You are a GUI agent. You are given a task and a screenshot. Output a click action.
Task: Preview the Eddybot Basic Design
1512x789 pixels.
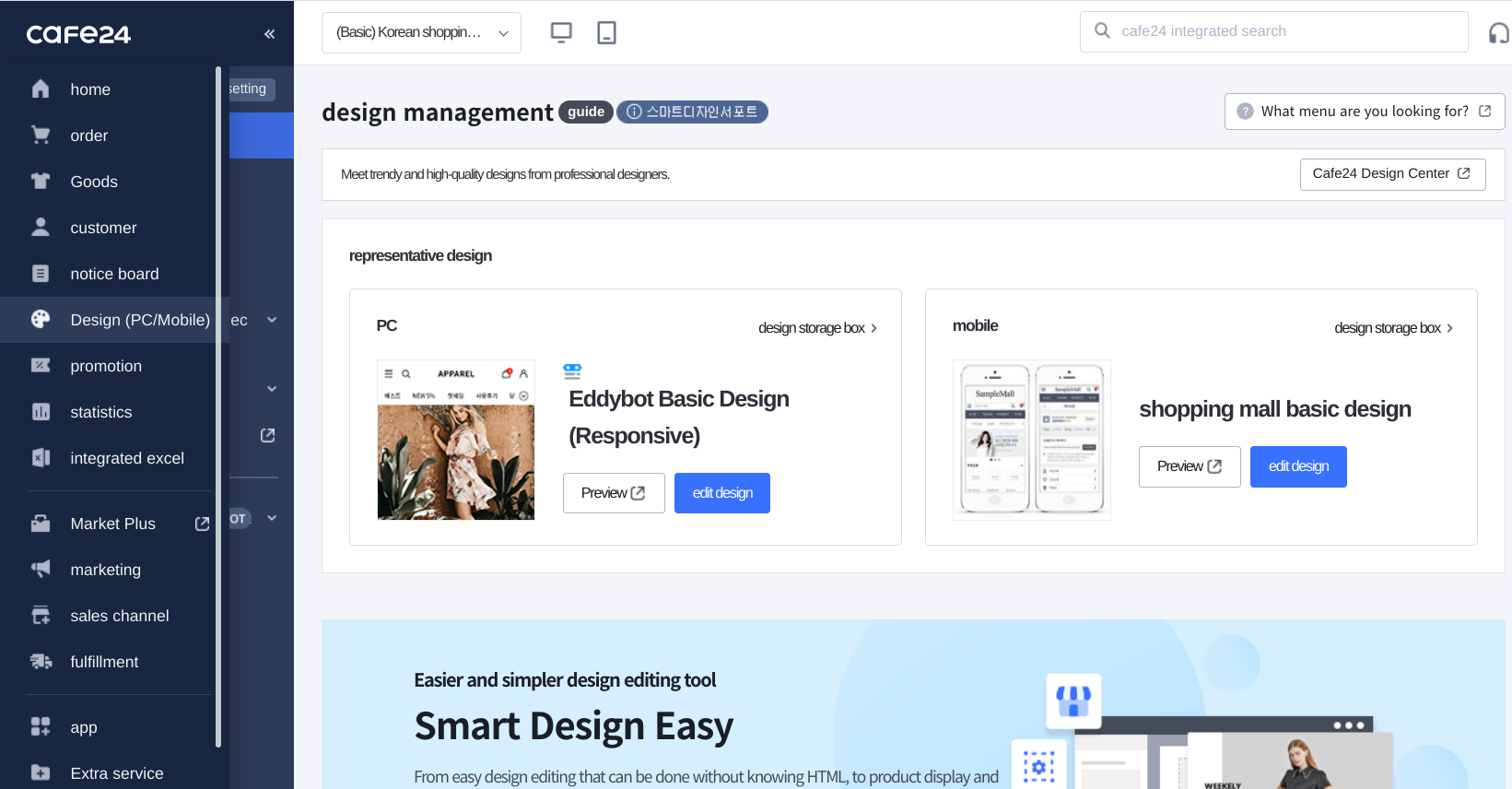point(614,493)
